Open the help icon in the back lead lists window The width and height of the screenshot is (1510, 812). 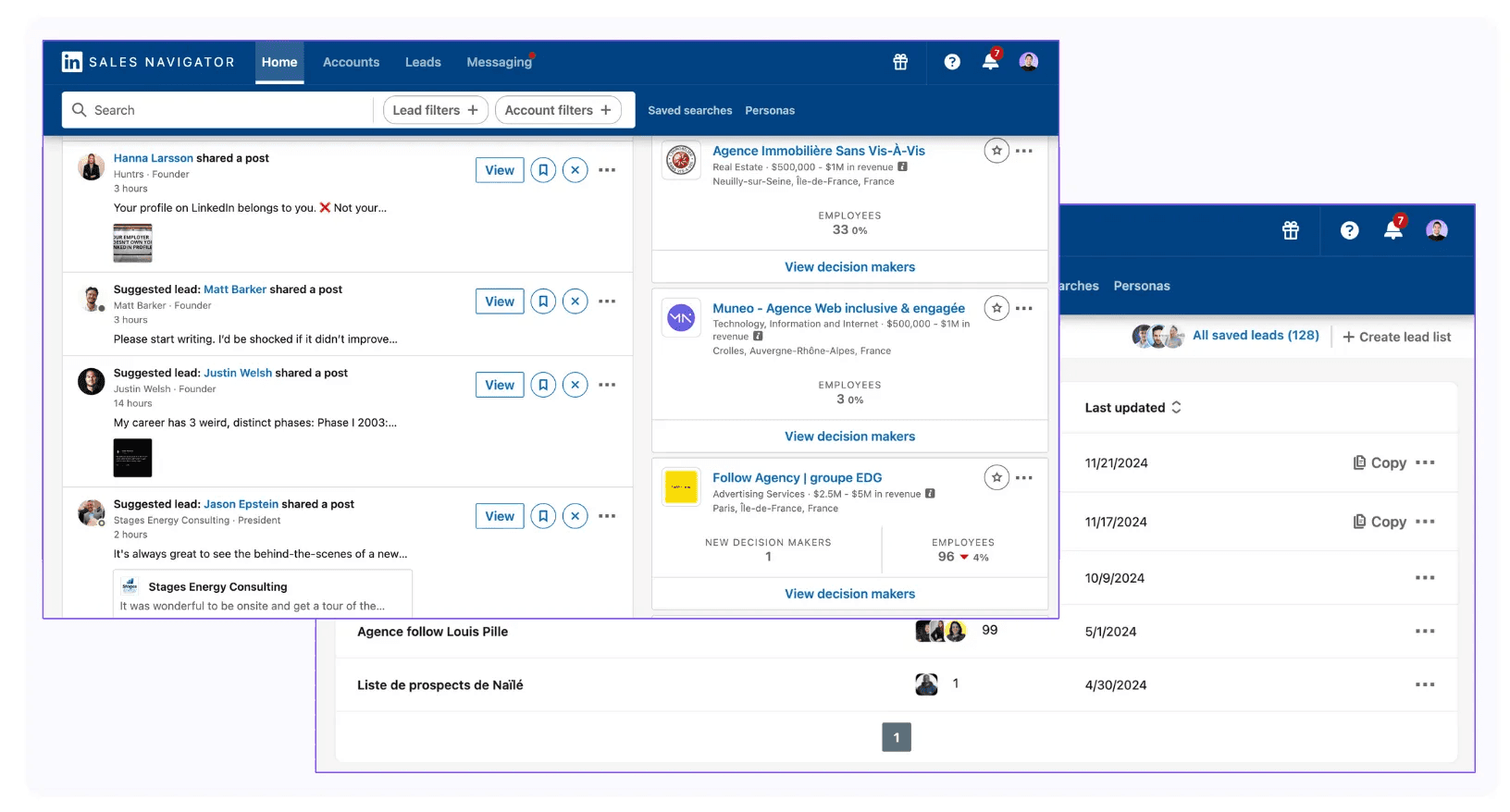[x=1350, y=230]
